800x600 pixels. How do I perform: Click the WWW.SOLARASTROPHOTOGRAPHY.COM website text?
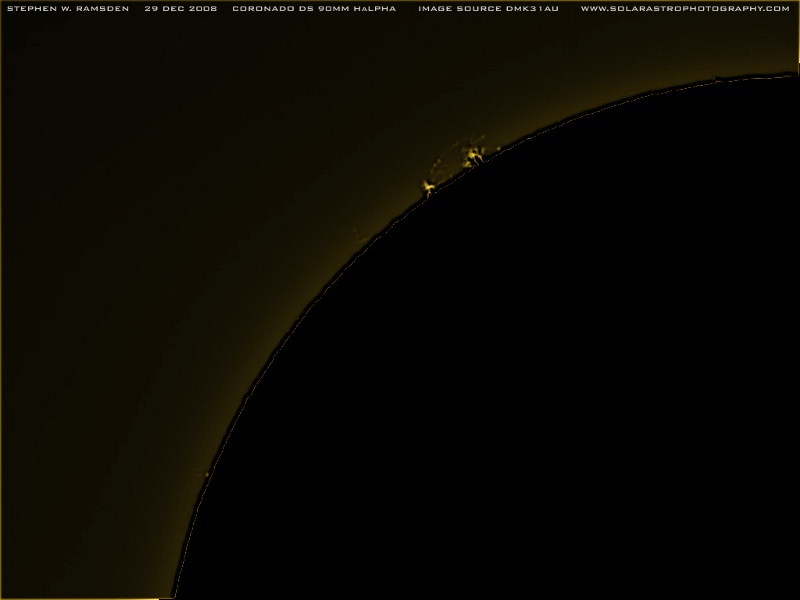tap(685, 9)
